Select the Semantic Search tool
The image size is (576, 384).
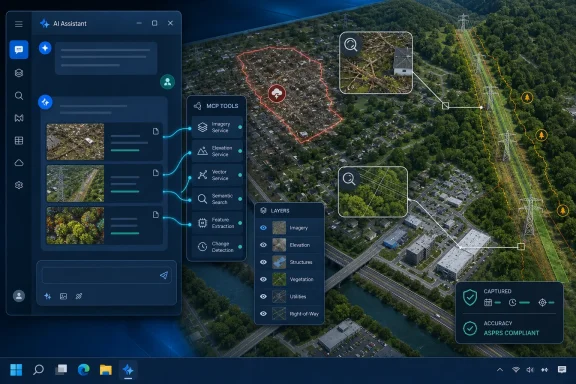[217, 199]
